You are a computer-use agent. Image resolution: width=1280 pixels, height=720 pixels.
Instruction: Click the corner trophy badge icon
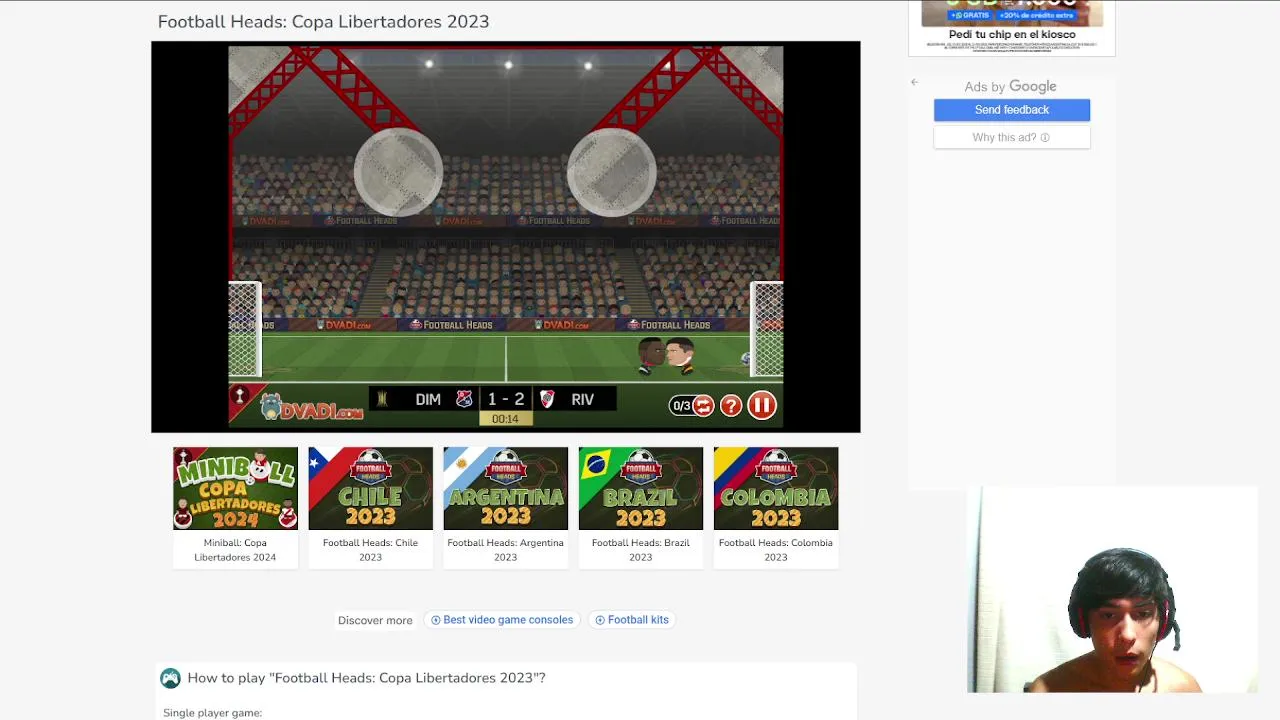(240, 397)
